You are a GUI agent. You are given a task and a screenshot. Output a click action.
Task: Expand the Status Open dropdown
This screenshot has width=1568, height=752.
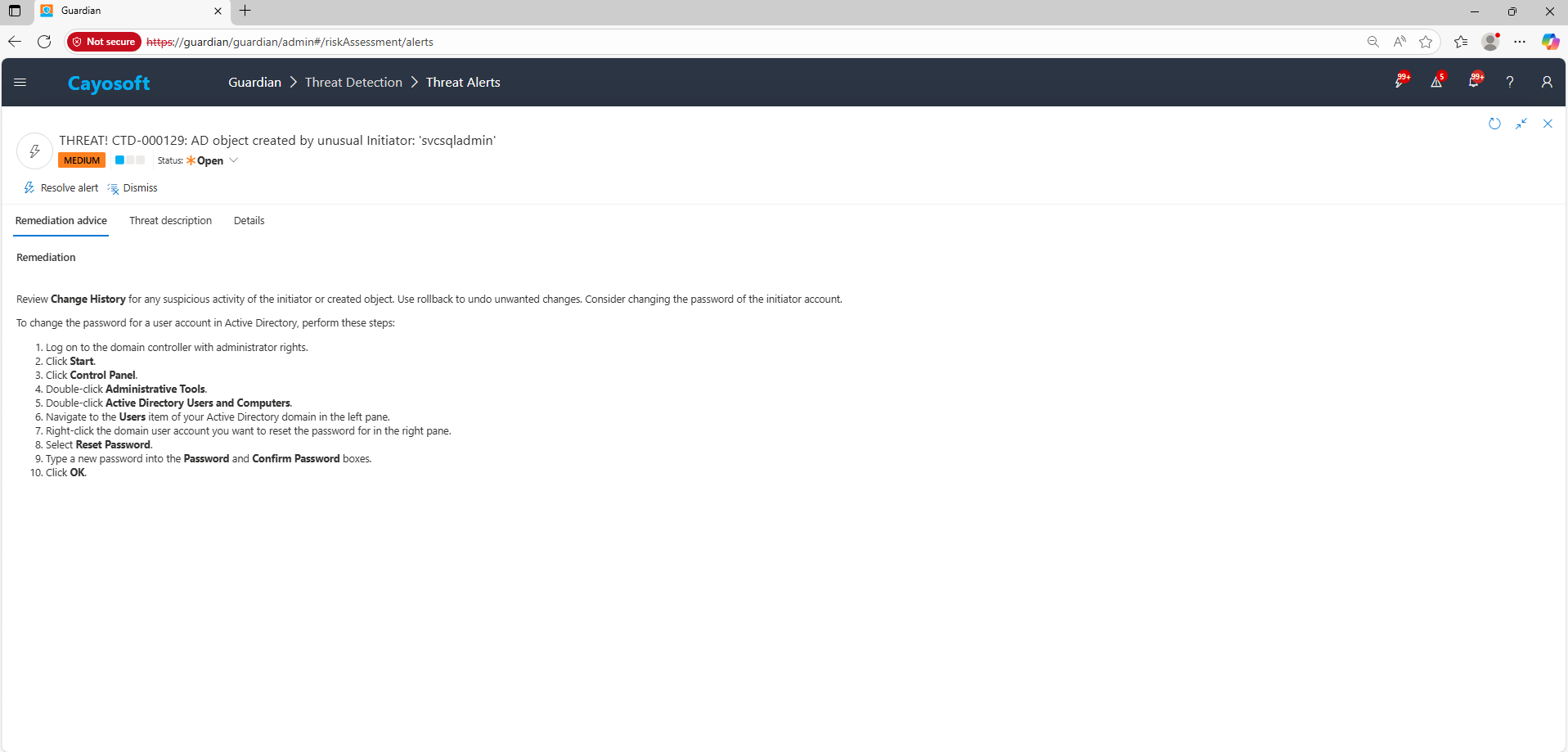233,160
